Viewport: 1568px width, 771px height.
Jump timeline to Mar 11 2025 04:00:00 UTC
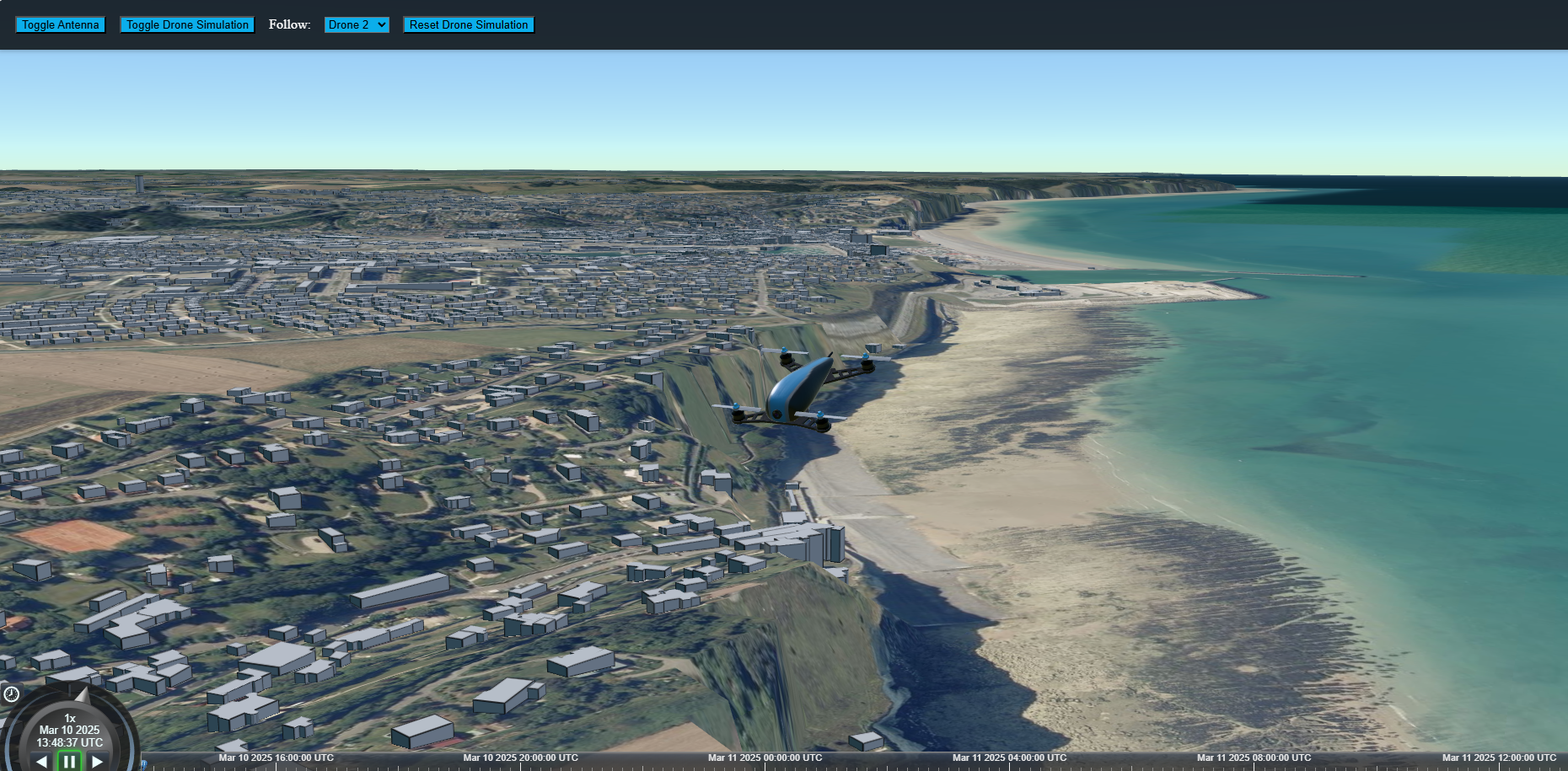[1009, 758]
